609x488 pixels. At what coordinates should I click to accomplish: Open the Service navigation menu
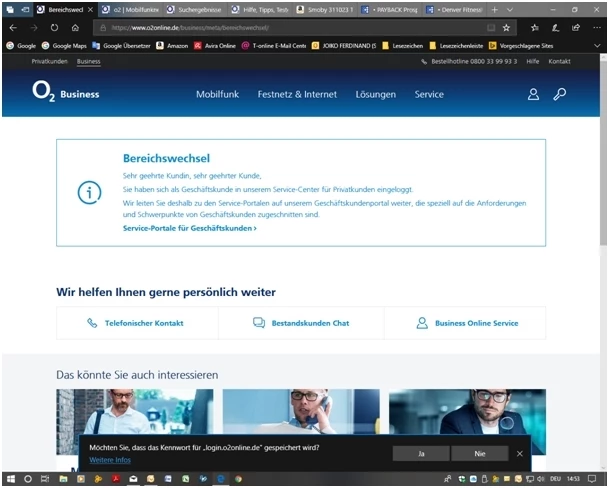pos(429,94)
